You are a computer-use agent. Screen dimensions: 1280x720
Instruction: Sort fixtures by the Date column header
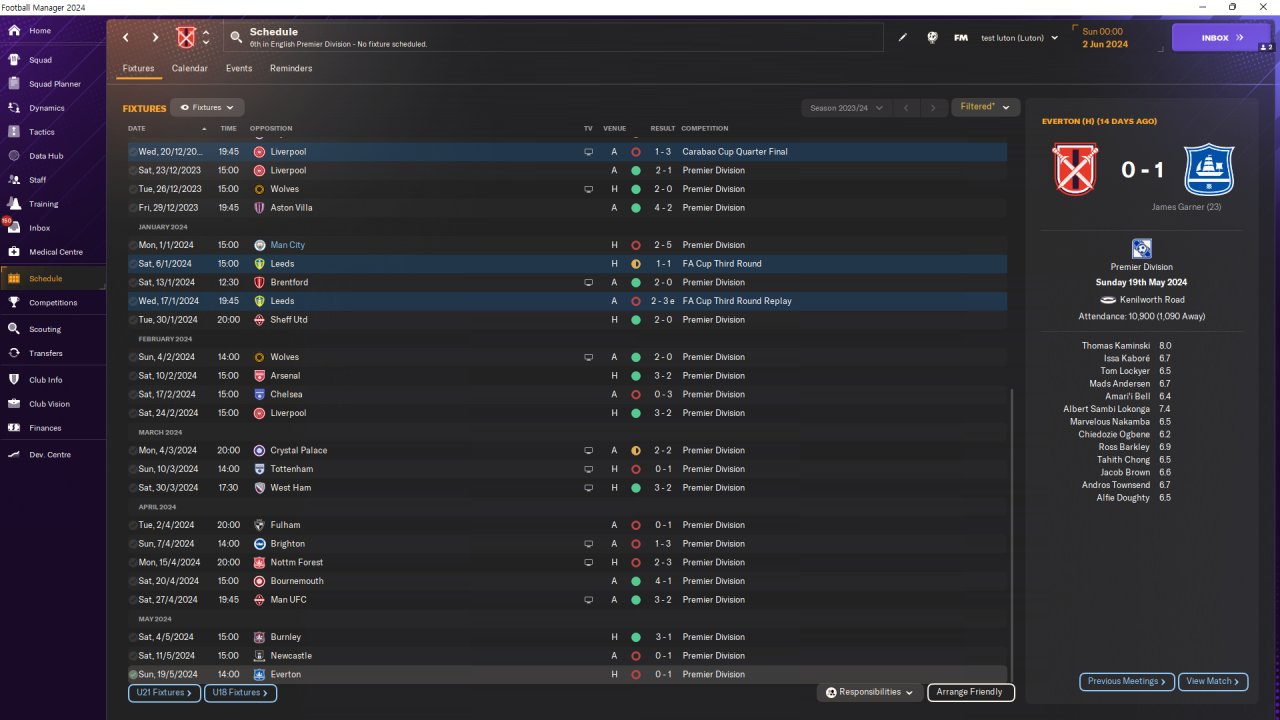point(137,128)
